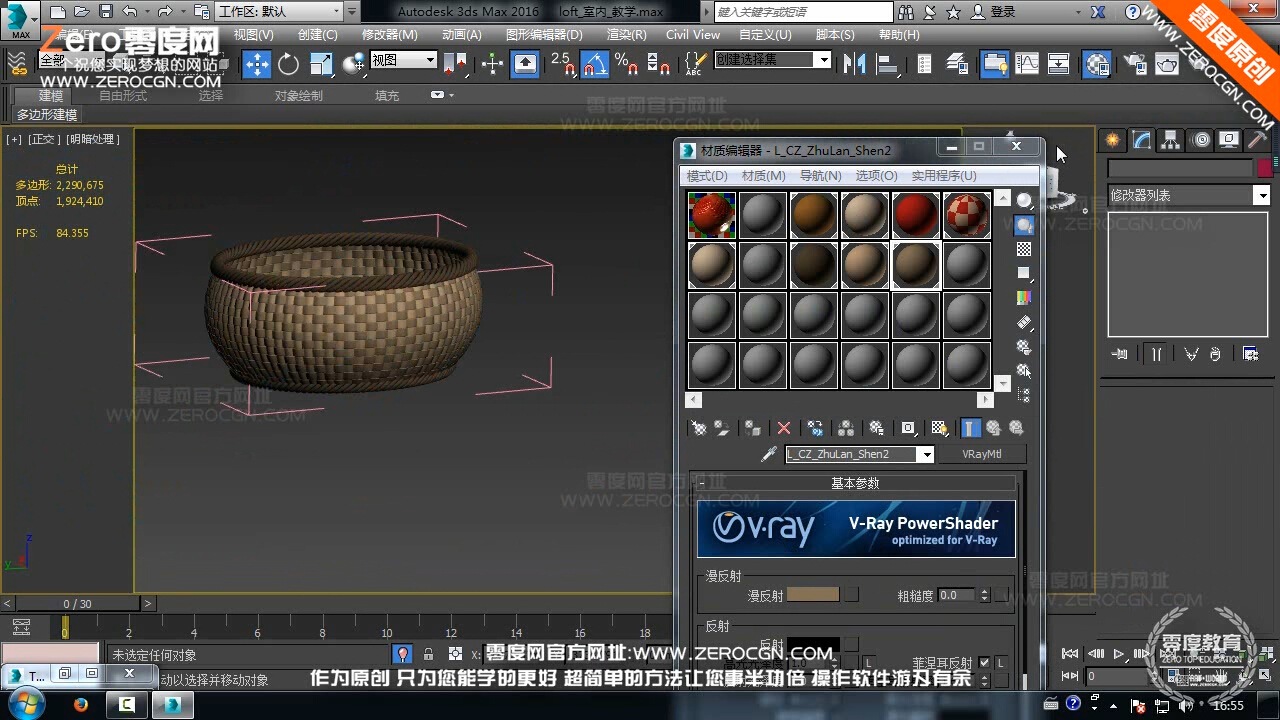This screenshot has height=720, width=1280.
Task: Open Render Setup from main toolbar
Action: click(x=1135, y=64)
